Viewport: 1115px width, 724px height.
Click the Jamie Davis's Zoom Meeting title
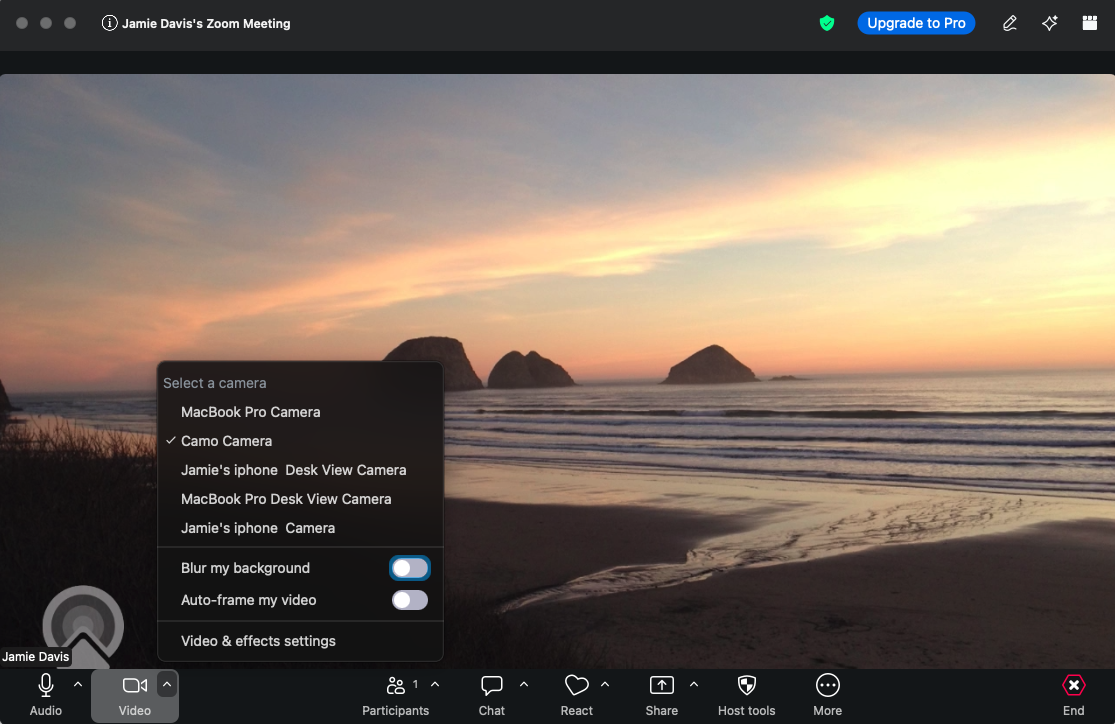pyautogui.click(x=206, y=23)
